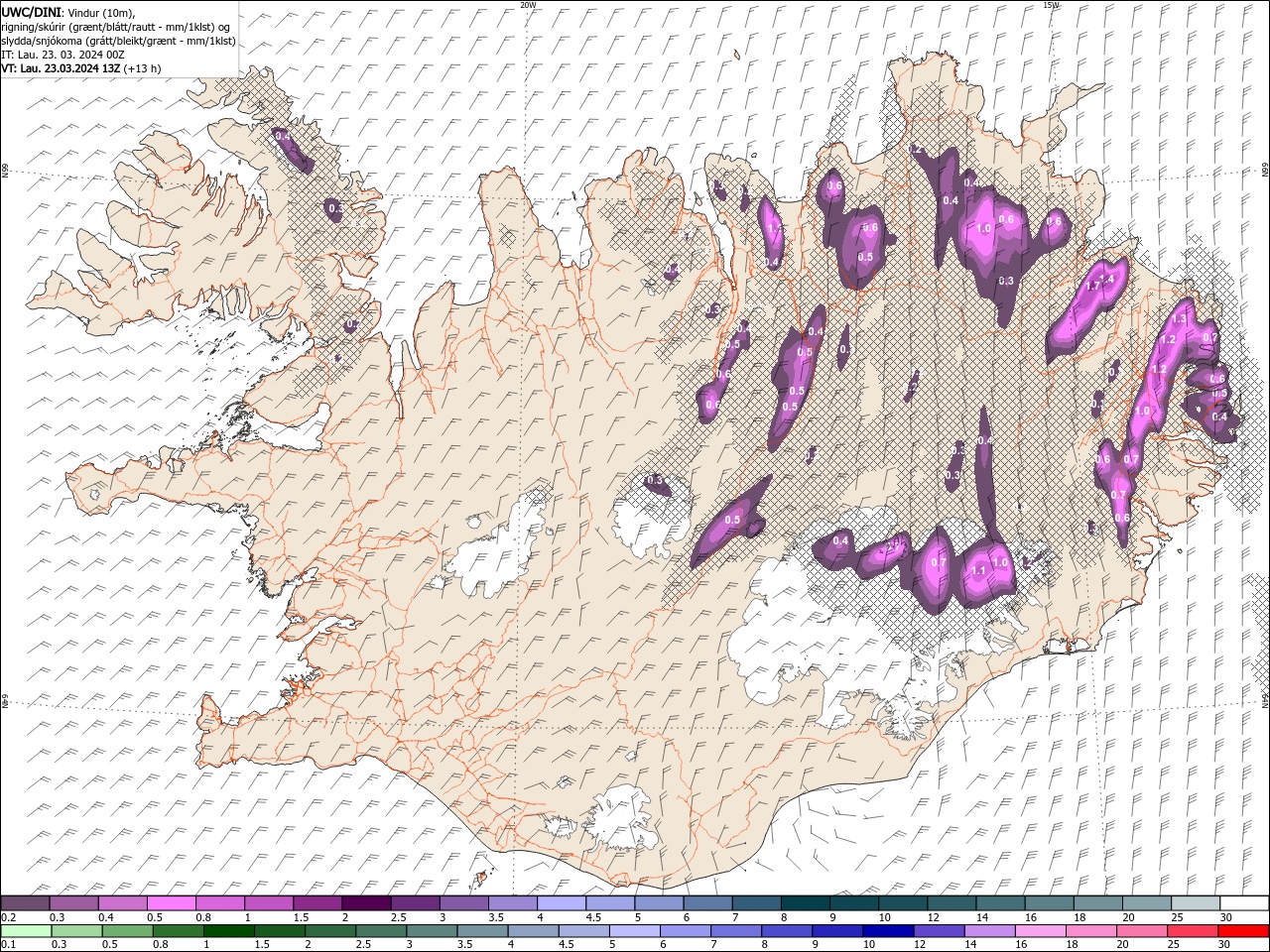The image size is (1270, 952).
Task: Choose the deep navy rain swatch 10 to 12
Action: pos(888,931)
